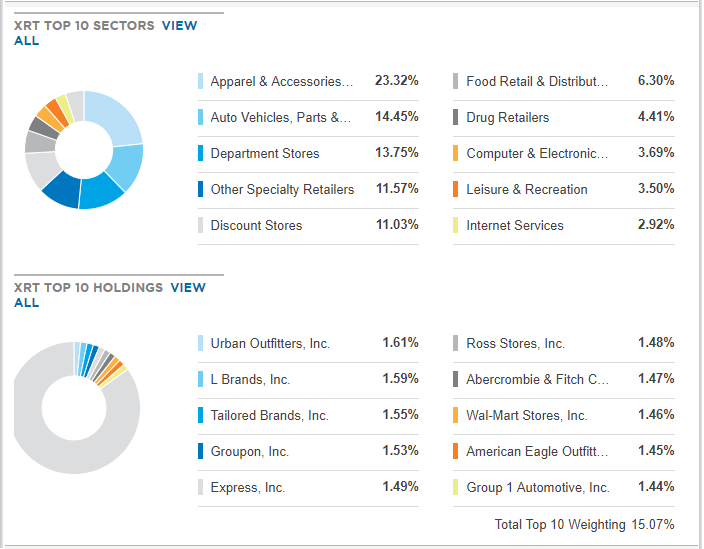This screenshot has width=704, height=549.
Task: Select Urban Outfitters, Inc. holding
Action: [x=270, y=343]
